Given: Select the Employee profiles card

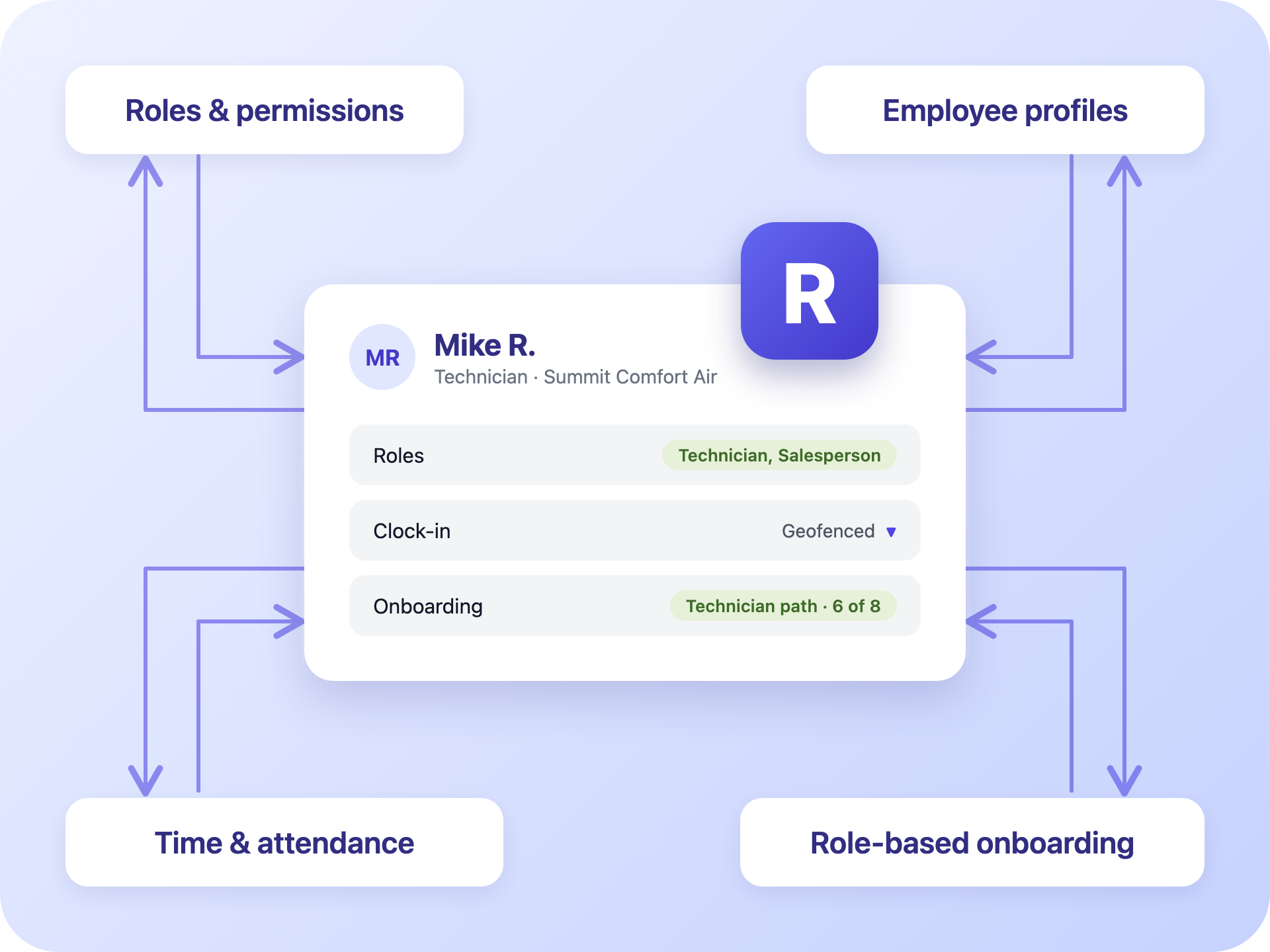Looking at the screenshot, I should point(1005,110).
